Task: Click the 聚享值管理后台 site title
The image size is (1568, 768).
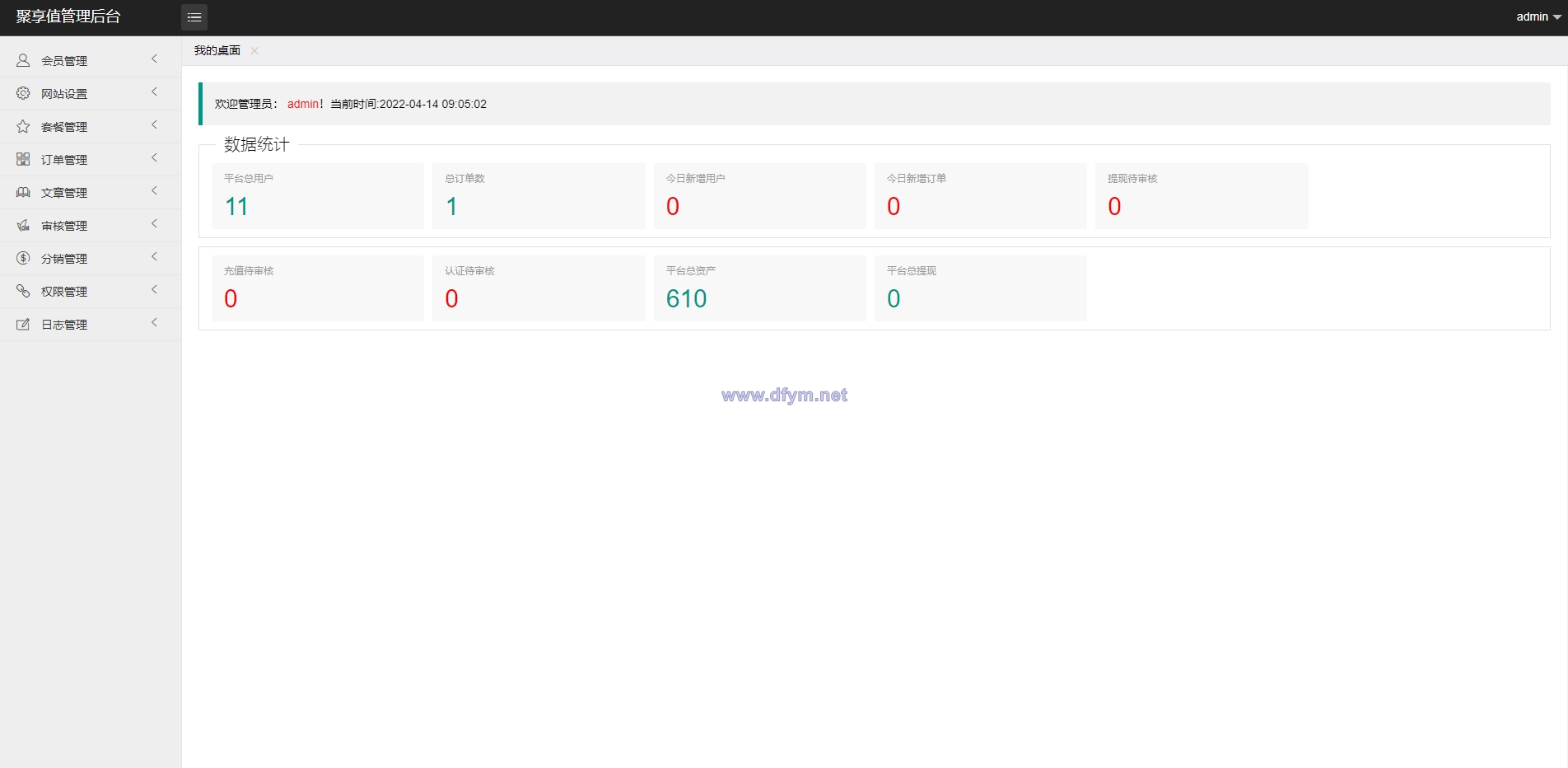Action: [68, 16]
